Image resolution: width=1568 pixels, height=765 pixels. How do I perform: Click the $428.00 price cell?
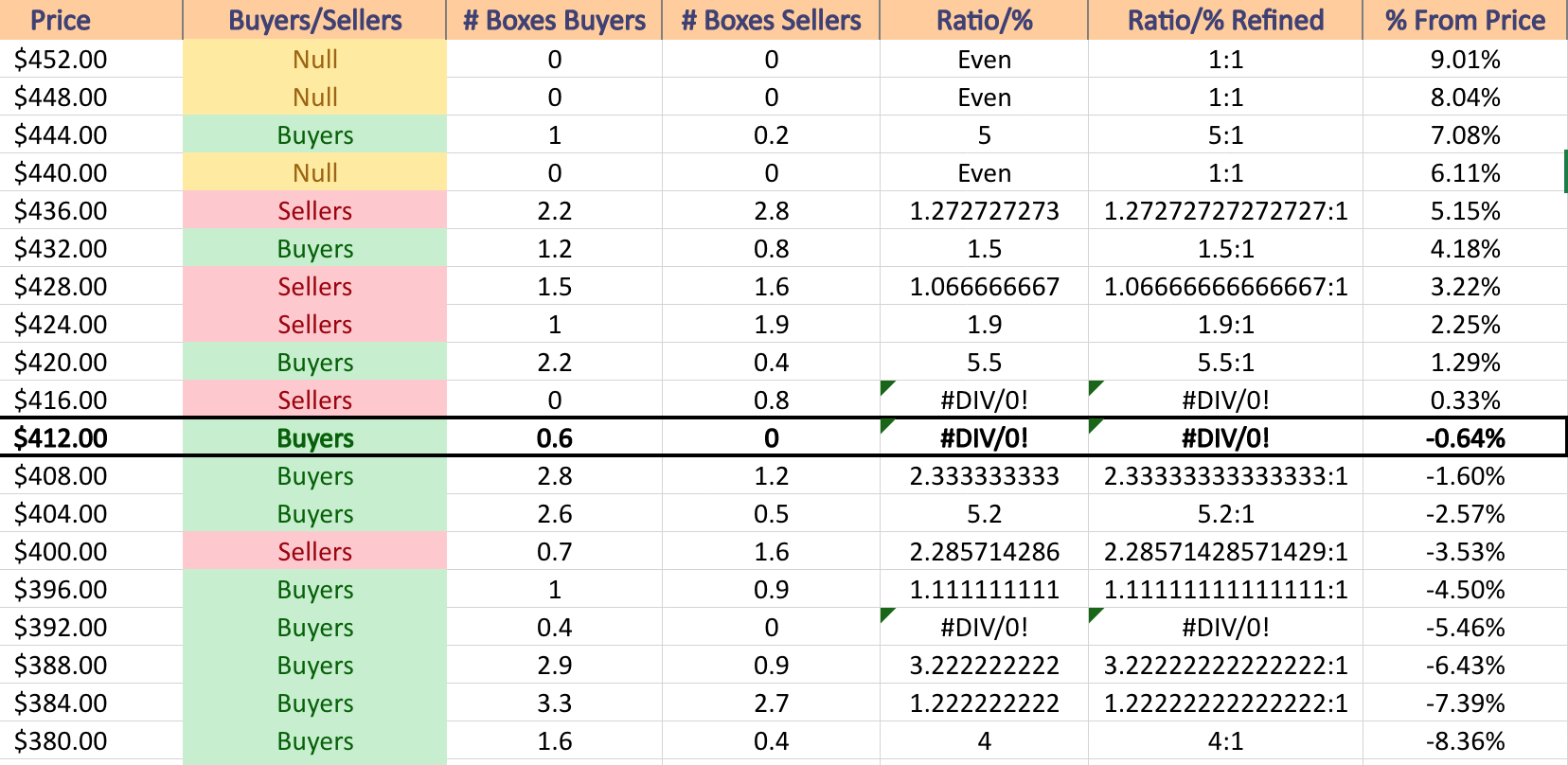(x=91, y=286)
